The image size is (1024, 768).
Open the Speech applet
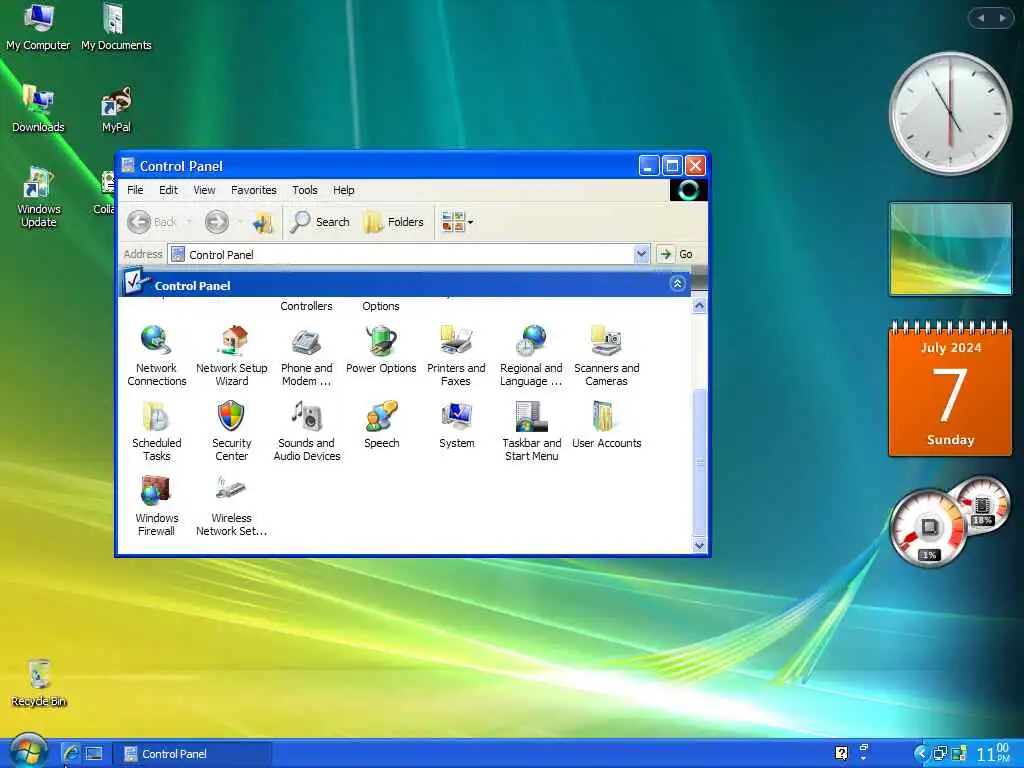click(381, 425)
